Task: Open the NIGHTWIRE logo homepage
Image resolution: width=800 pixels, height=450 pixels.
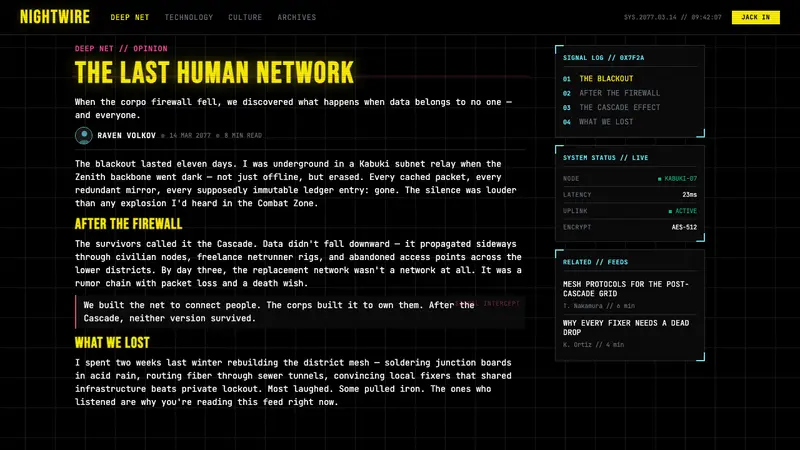Action: click(55, 17)
